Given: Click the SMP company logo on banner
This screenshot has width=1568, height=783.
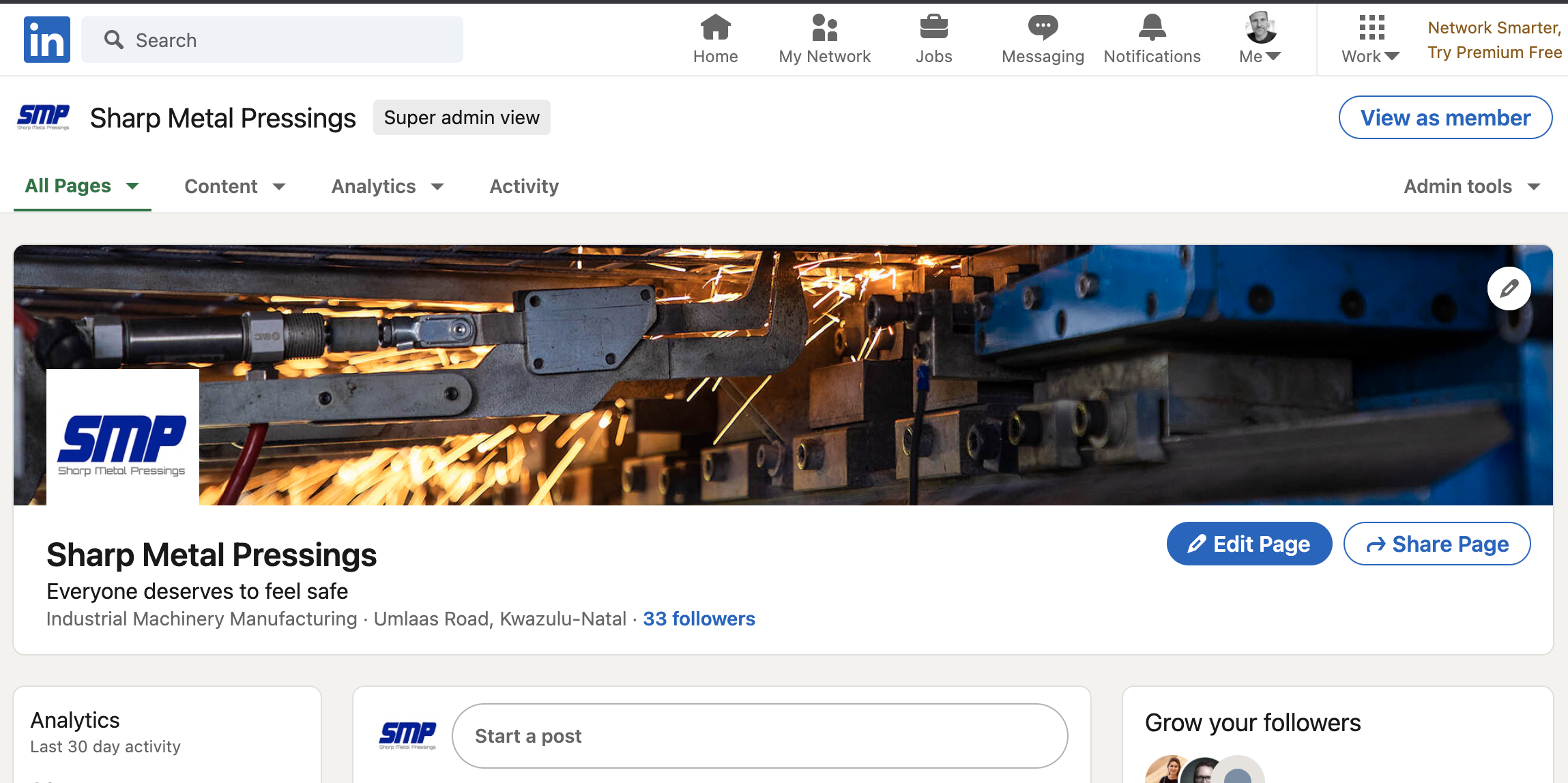Looking at the screenshot, I should coord(122,437).
